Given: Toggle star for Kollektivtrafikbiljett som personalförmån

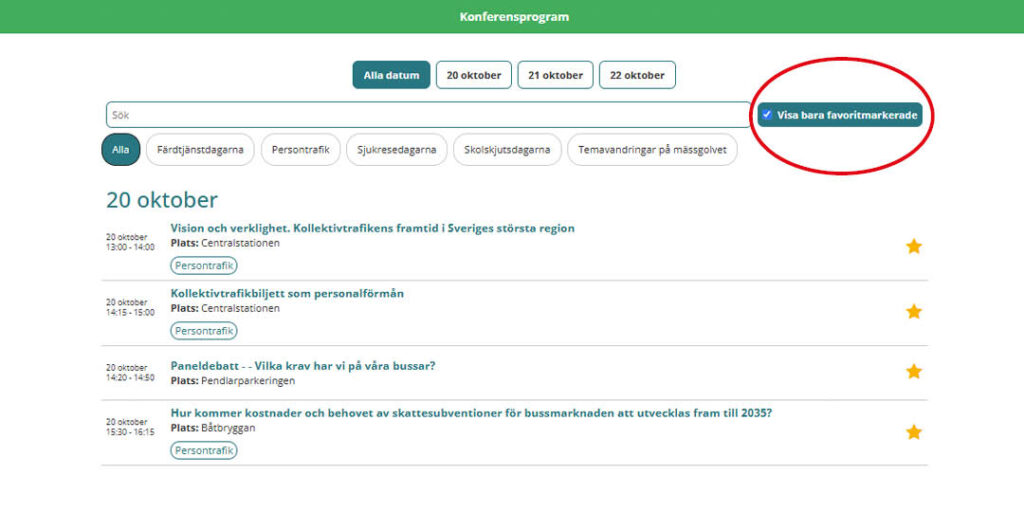Looking at the screenshot, I should 914,312.
